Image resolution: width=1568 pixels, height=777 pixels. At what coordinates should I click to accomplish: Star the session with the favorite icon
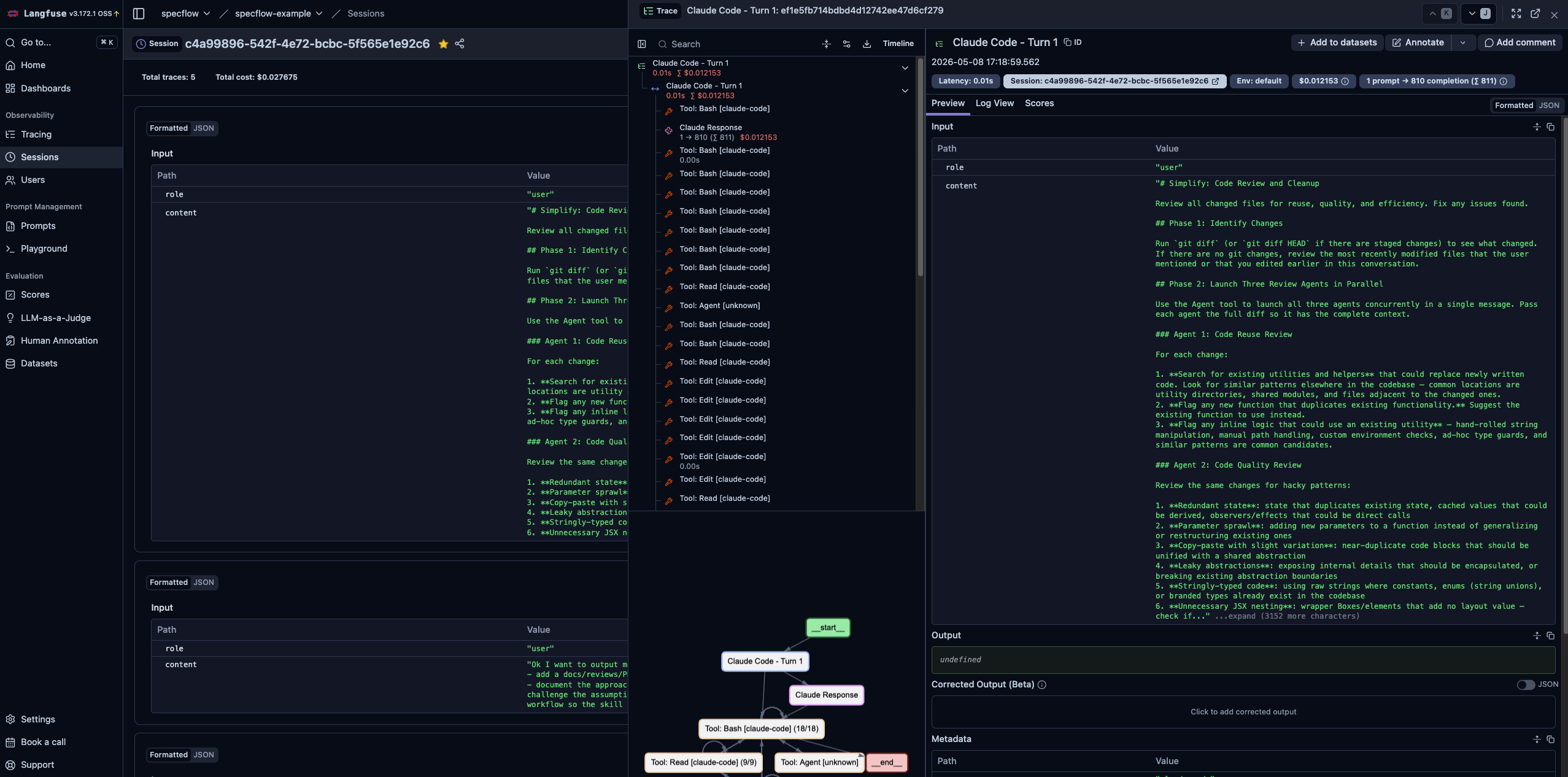443,44
